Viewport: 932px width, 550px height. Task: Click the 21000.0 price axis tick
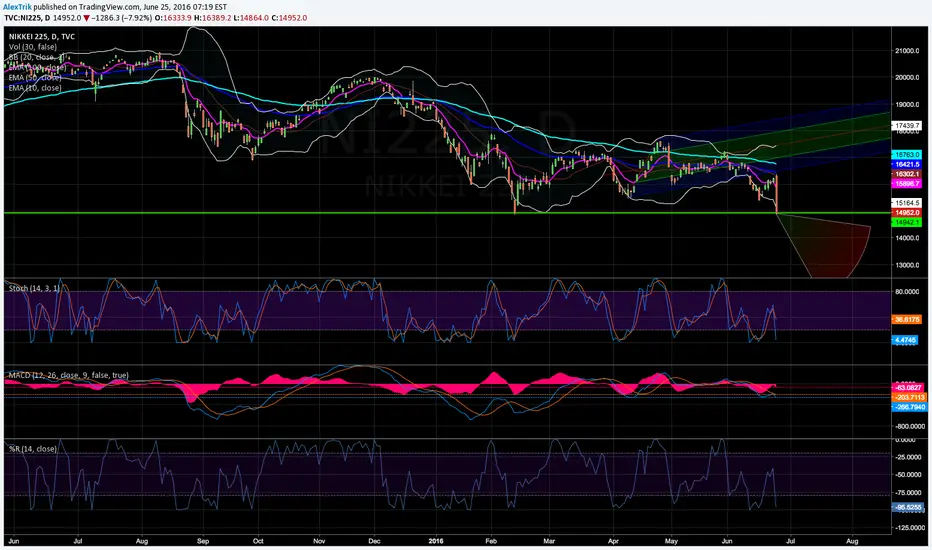[907, 51]
